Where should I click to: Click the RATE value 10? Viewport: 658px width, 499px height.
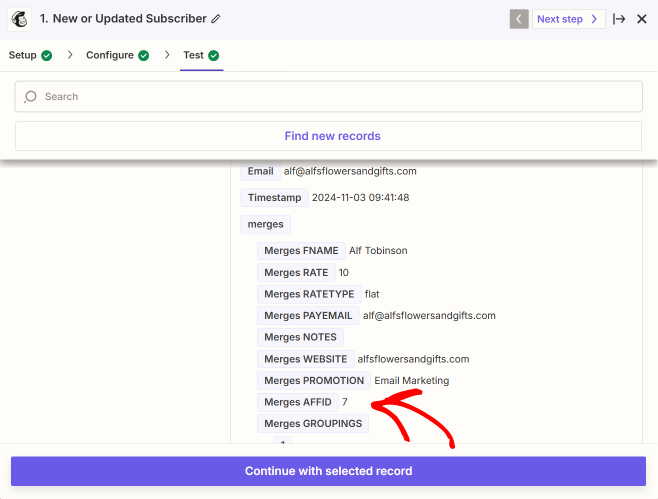tap(344, 272)
